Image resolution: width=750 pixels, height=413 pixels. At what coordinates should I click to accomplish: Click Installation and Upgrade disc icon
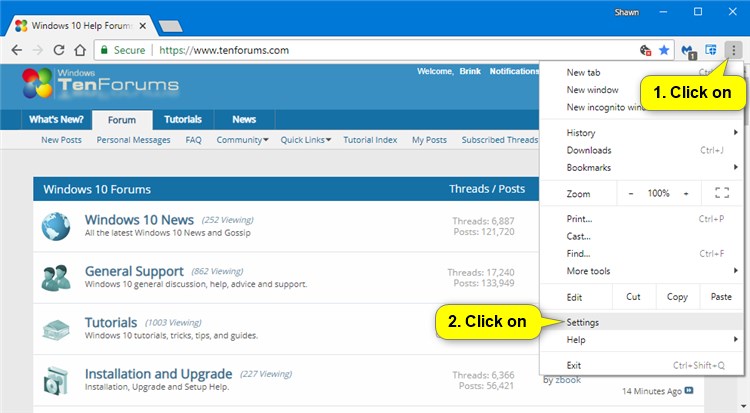click(55, 380)
